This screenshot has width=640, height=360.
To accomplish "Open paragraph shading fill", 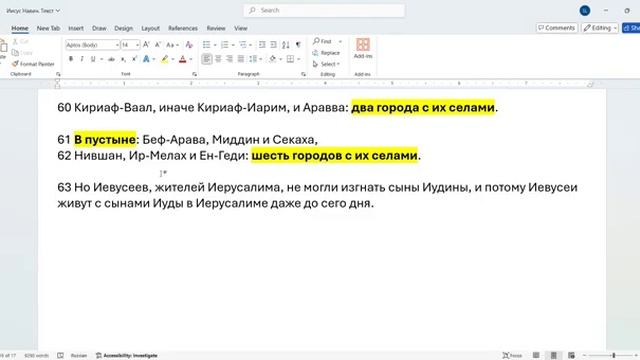I will pyautogui.click(x=273, y=59).
